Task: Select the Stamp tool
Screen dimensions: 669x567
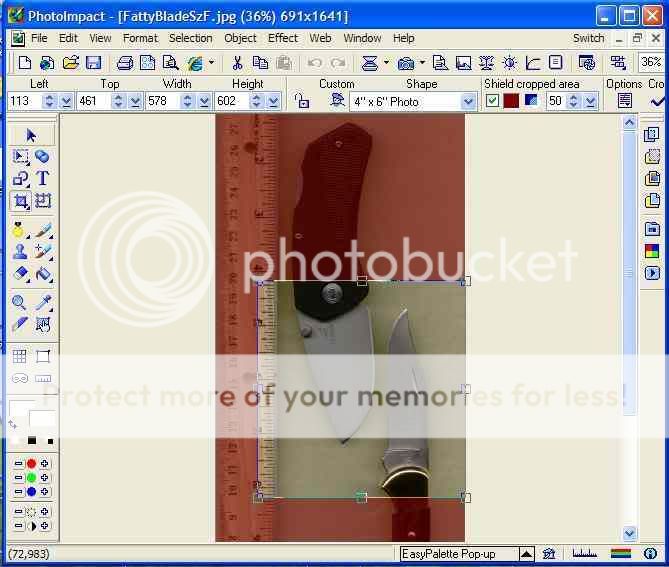Action: 20,252
